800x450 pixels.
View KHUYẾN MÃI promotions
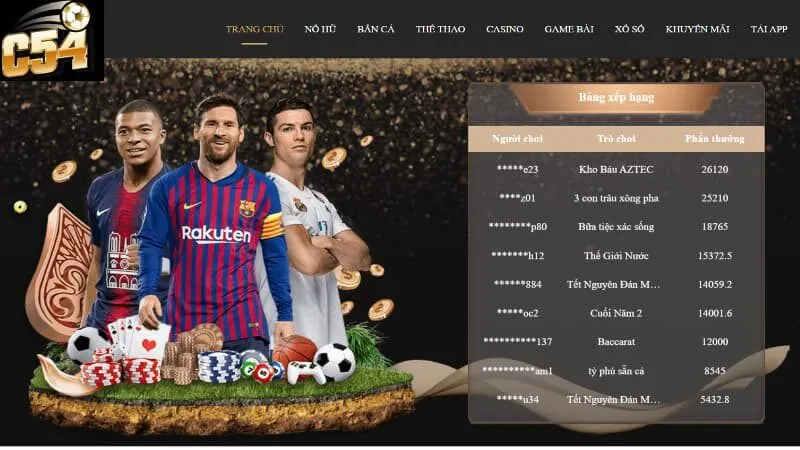697,29
